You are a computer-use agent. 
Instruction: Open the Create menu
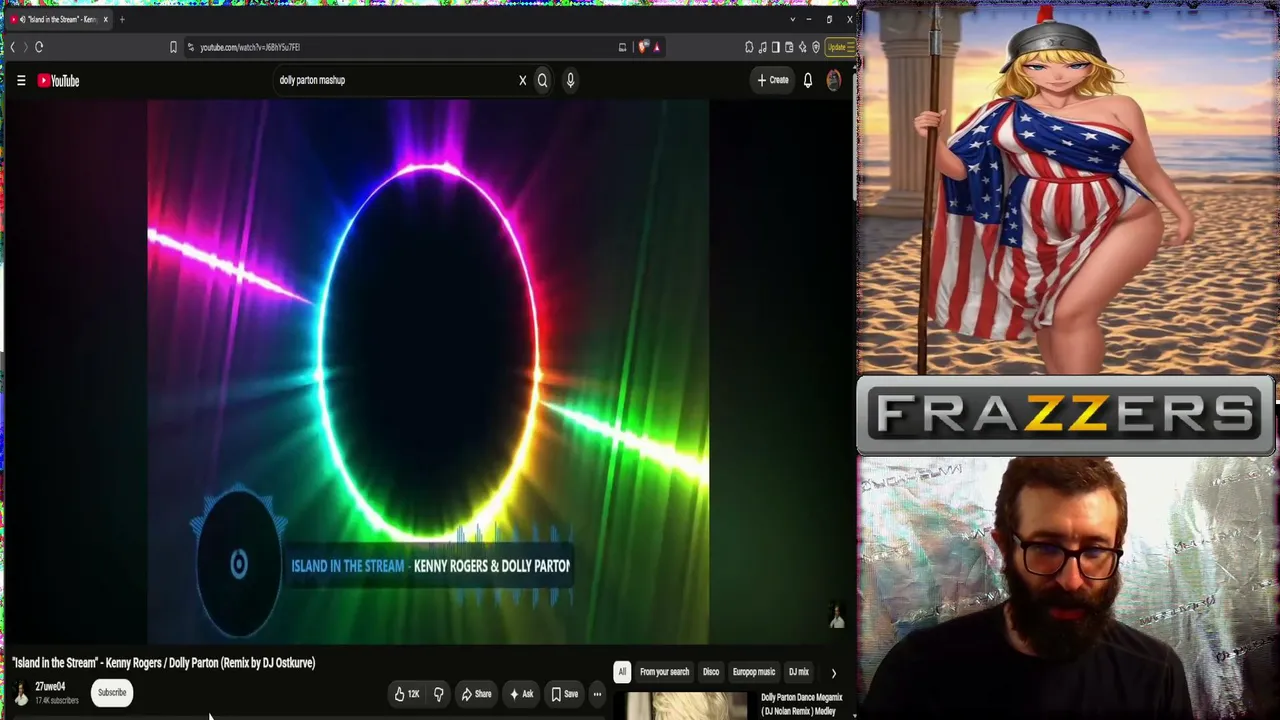tap(773, 80)
